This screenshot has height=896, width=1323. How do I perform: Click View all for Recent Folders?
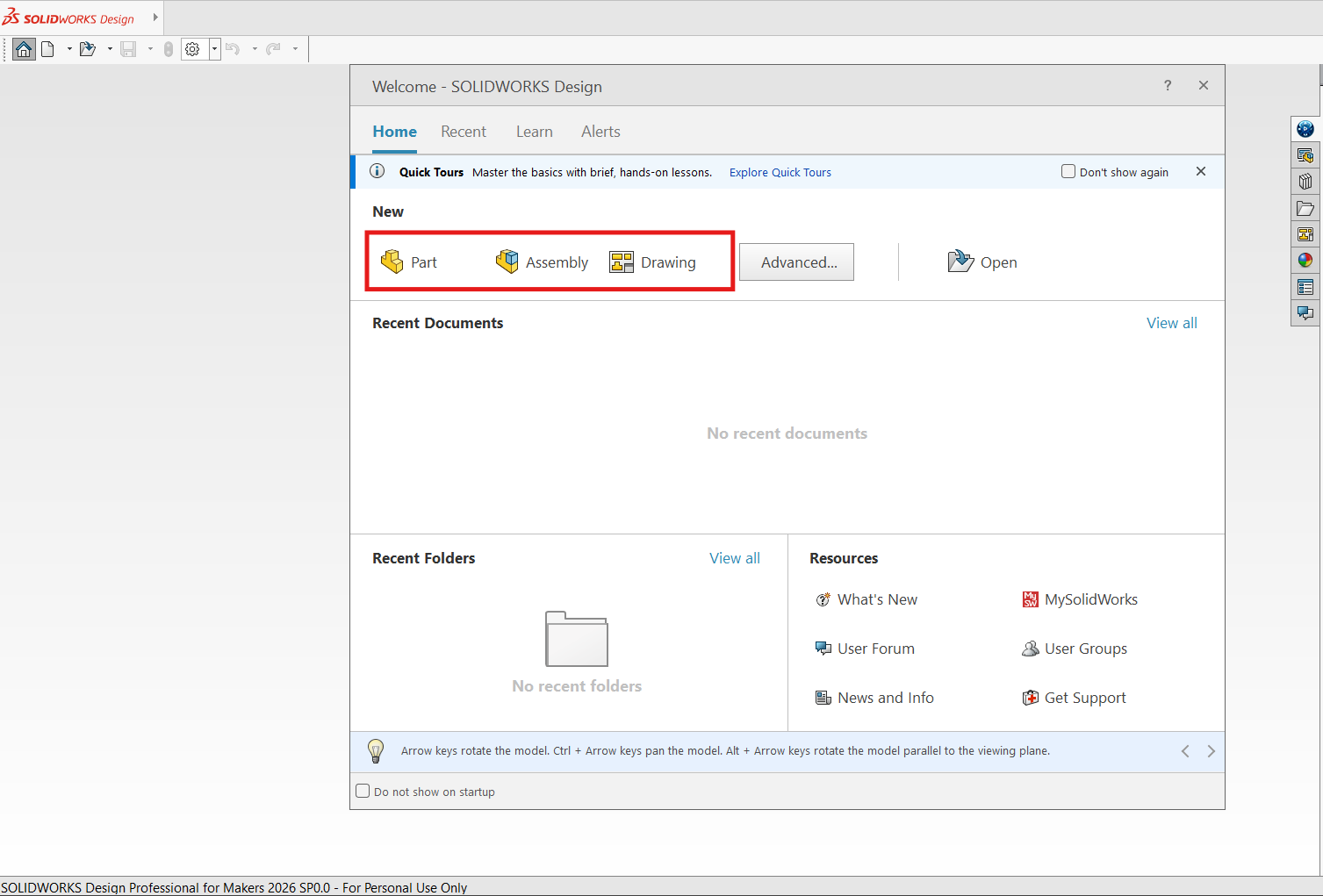735,558
